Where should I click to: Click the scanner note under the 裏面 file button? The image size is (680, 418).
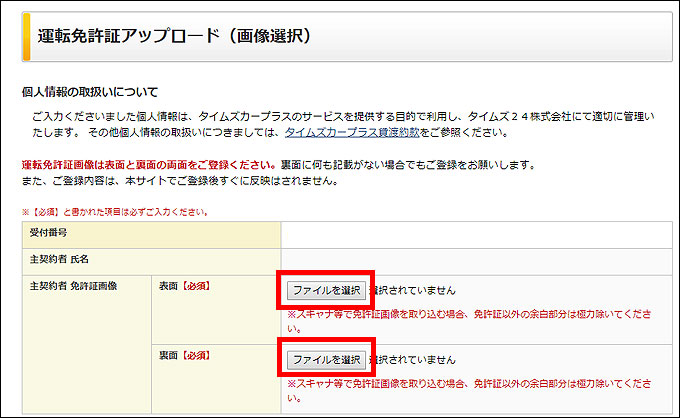(469, 391)
